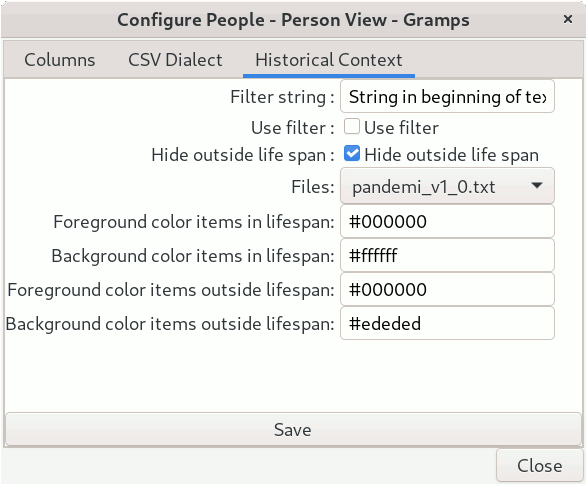Click the 'Use filter' checkbox label text

point(401,128)
